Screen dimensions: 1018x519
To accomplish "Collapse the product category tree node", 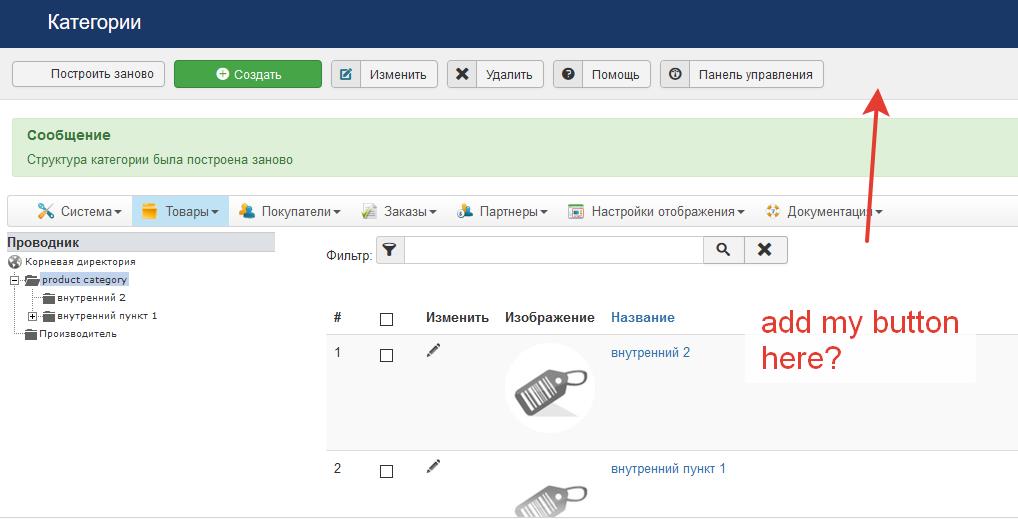I will point(14,280).
